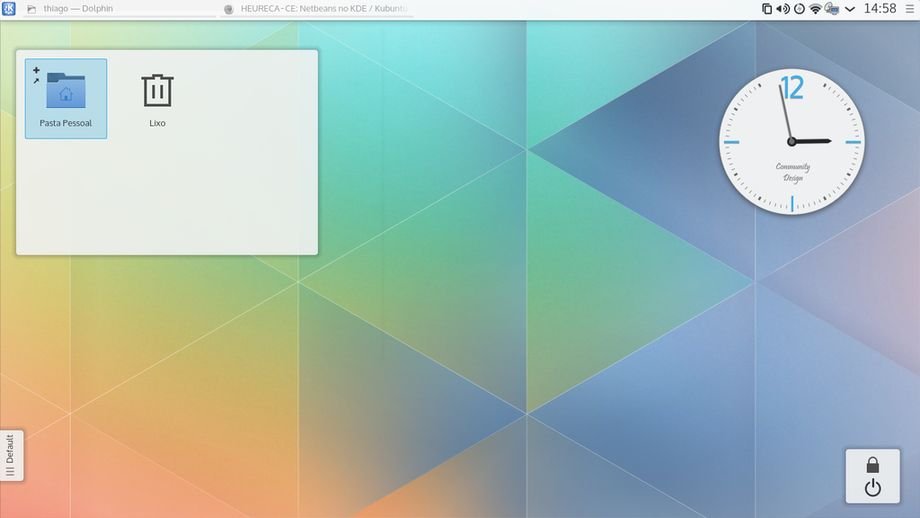This screenshot has width=920, height=518.
Task: Click the circular update notifier tray icon
Action: coord(799,9)
